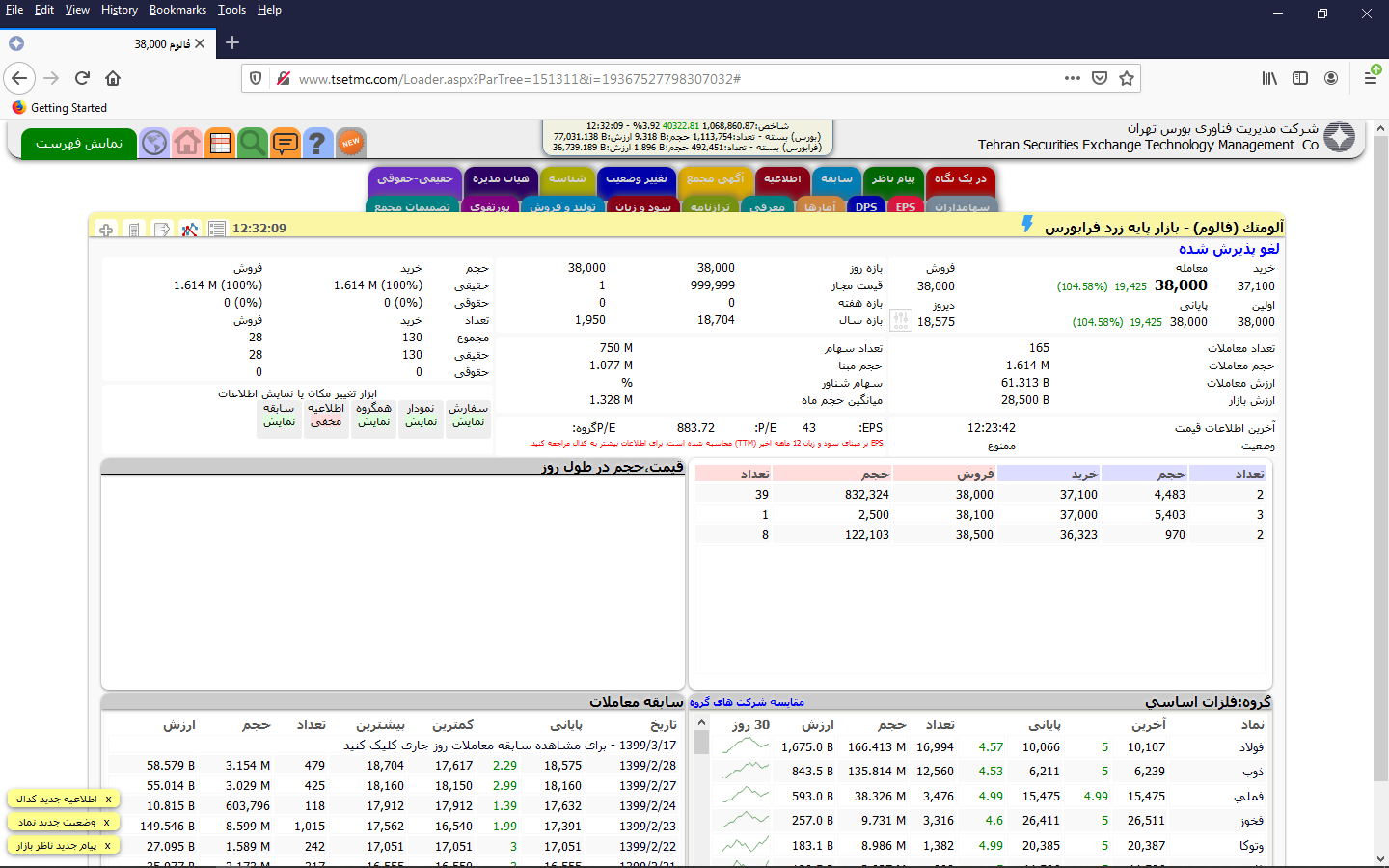Open the Firefox account icon
Image resolution: width=1389 pixels, height=868 pixels.
pos(1331,78)
